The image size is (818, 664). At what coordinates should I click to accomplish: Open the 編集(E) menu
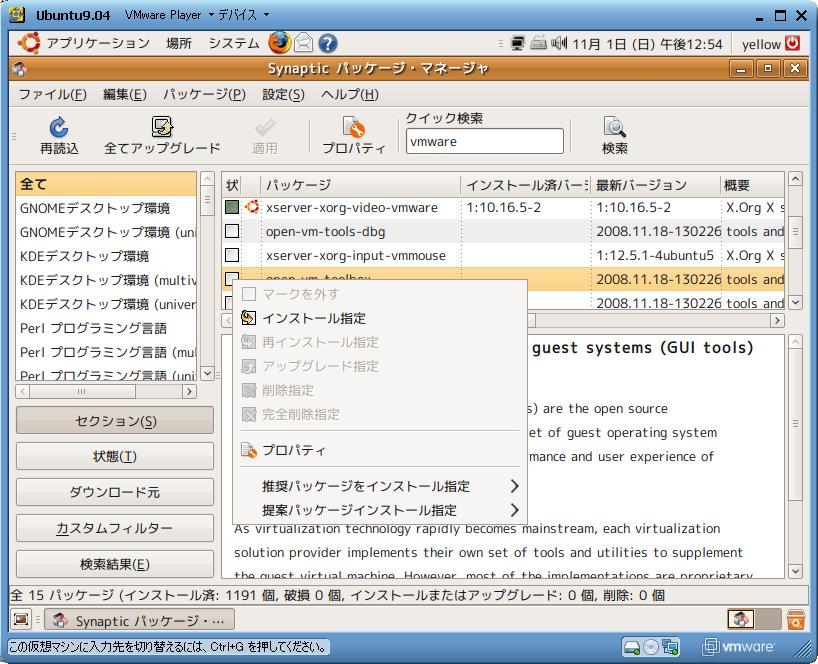[x=125, y=94]
